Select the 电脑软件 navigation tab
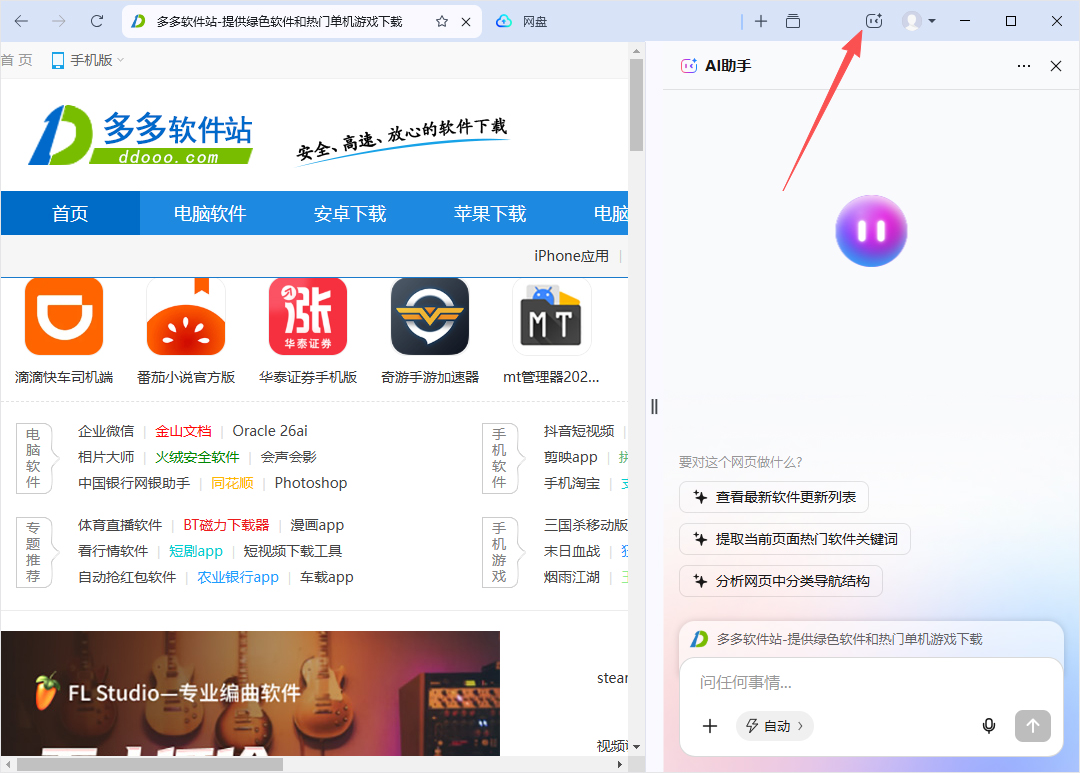Viewport: 1080px width, 773px height. click(210, 214)
